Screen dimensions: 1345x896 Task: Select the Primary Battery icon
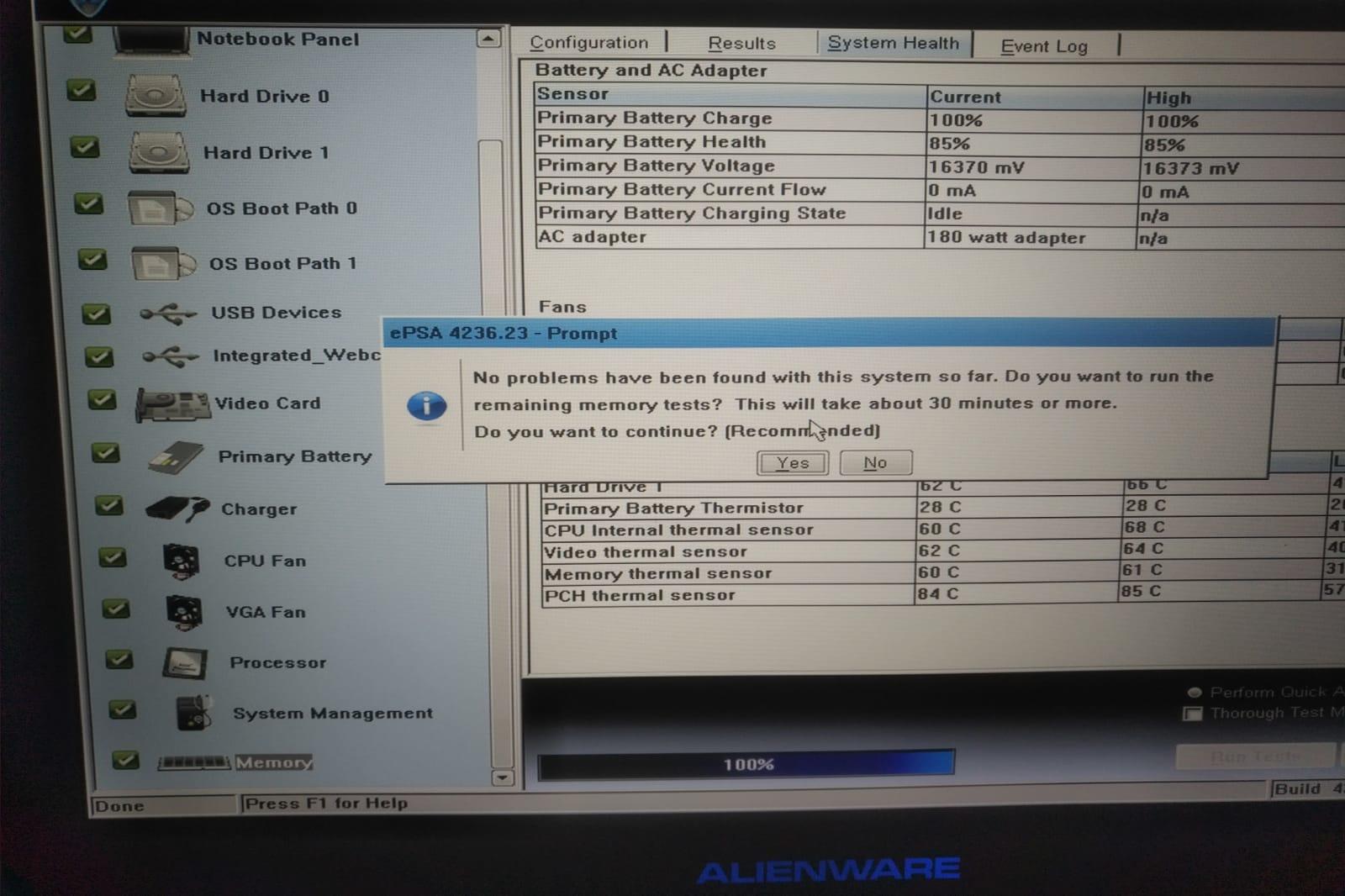(176, 458)
